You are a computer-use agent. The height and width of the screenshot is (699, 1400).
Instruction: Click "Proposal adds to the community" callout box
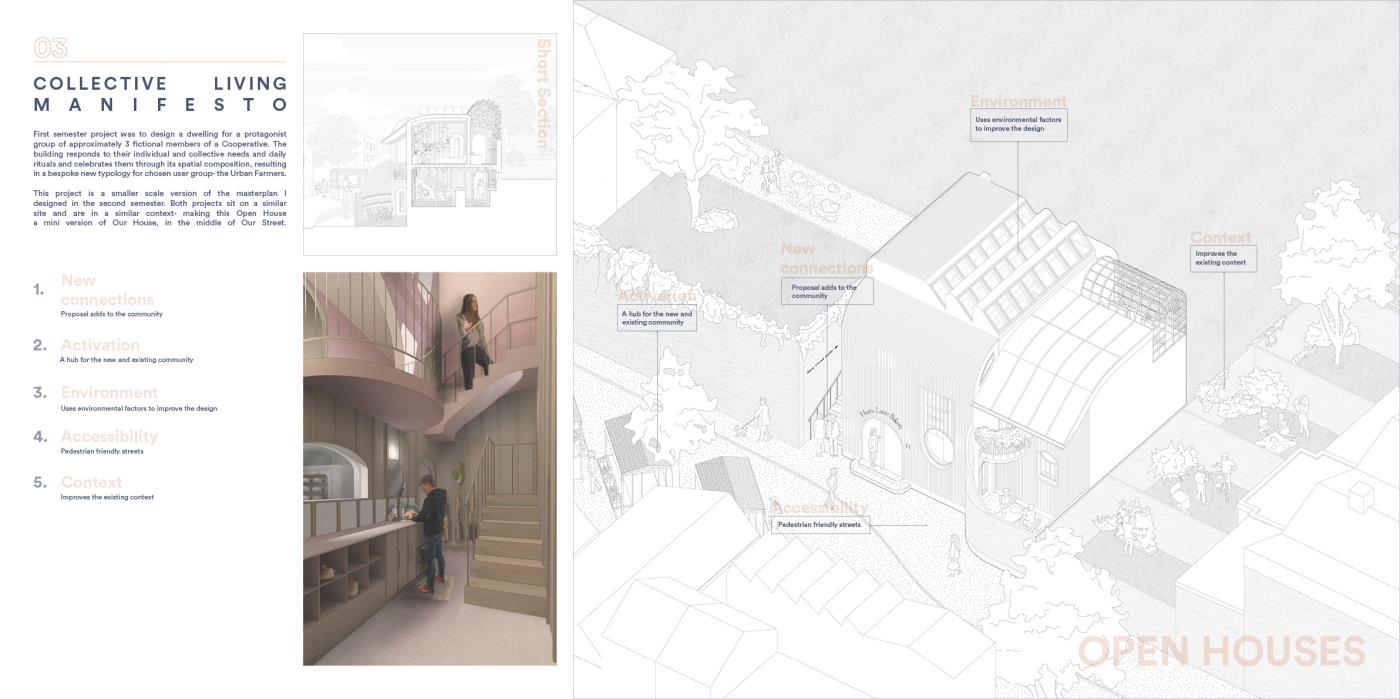(x=826, y=292)
